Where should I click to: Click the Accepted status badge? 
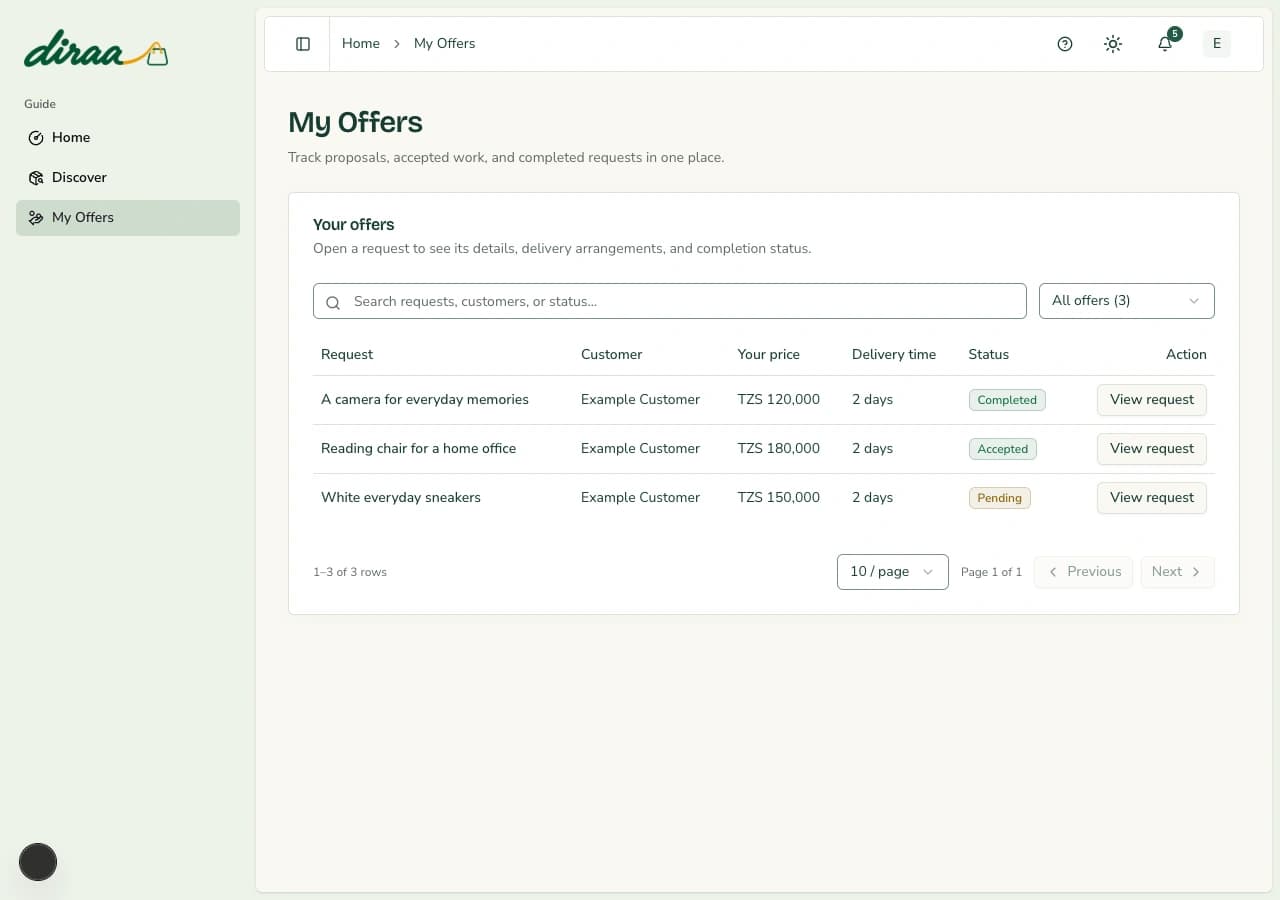click(x=1003, y=449)
